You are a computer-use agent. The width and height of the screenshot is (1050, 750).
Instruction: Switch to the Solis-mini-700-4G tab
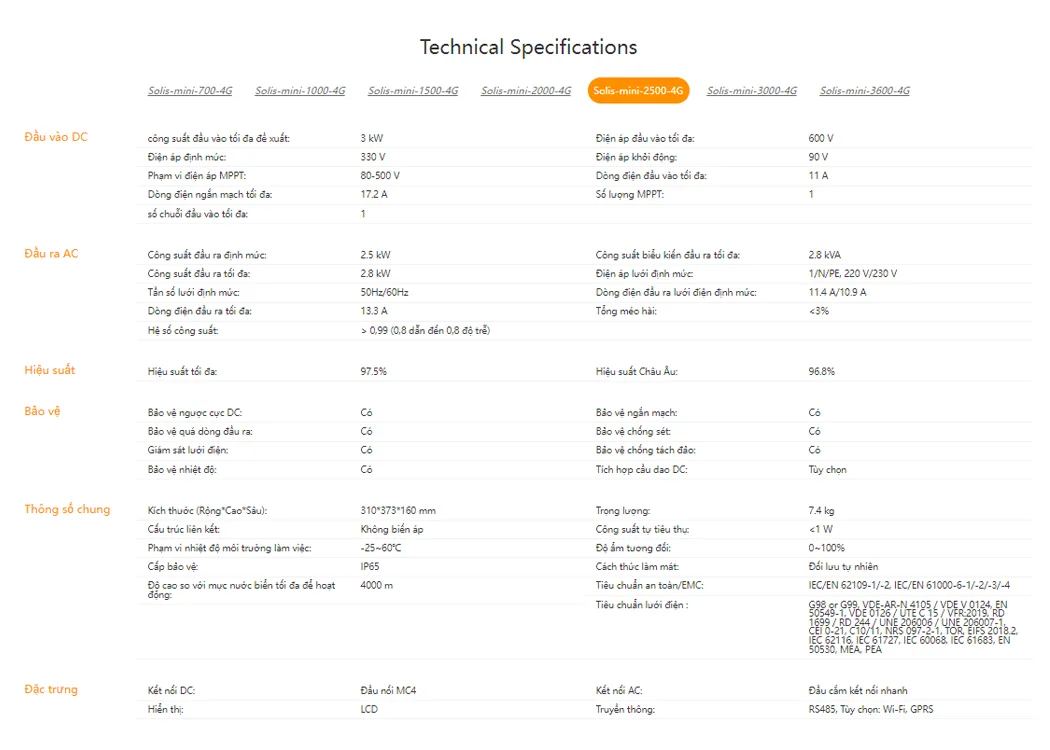pyautogui.click(x=190, y=91)
